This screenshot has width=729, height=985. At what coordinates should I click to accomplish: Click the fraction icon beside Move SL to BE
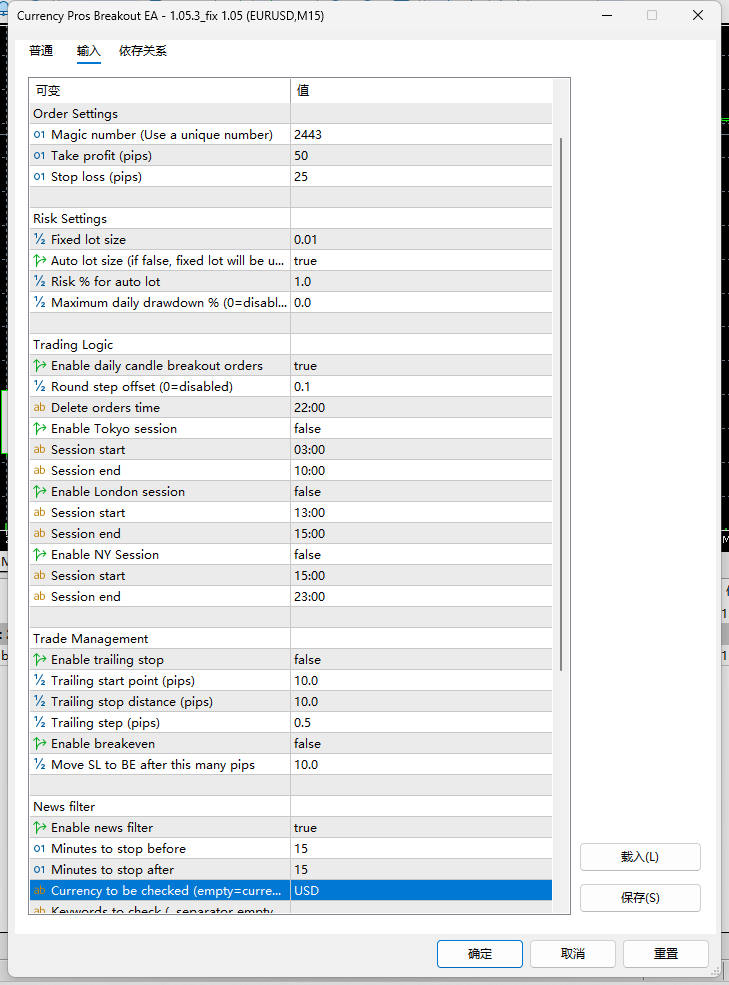[x=40, y=765]
